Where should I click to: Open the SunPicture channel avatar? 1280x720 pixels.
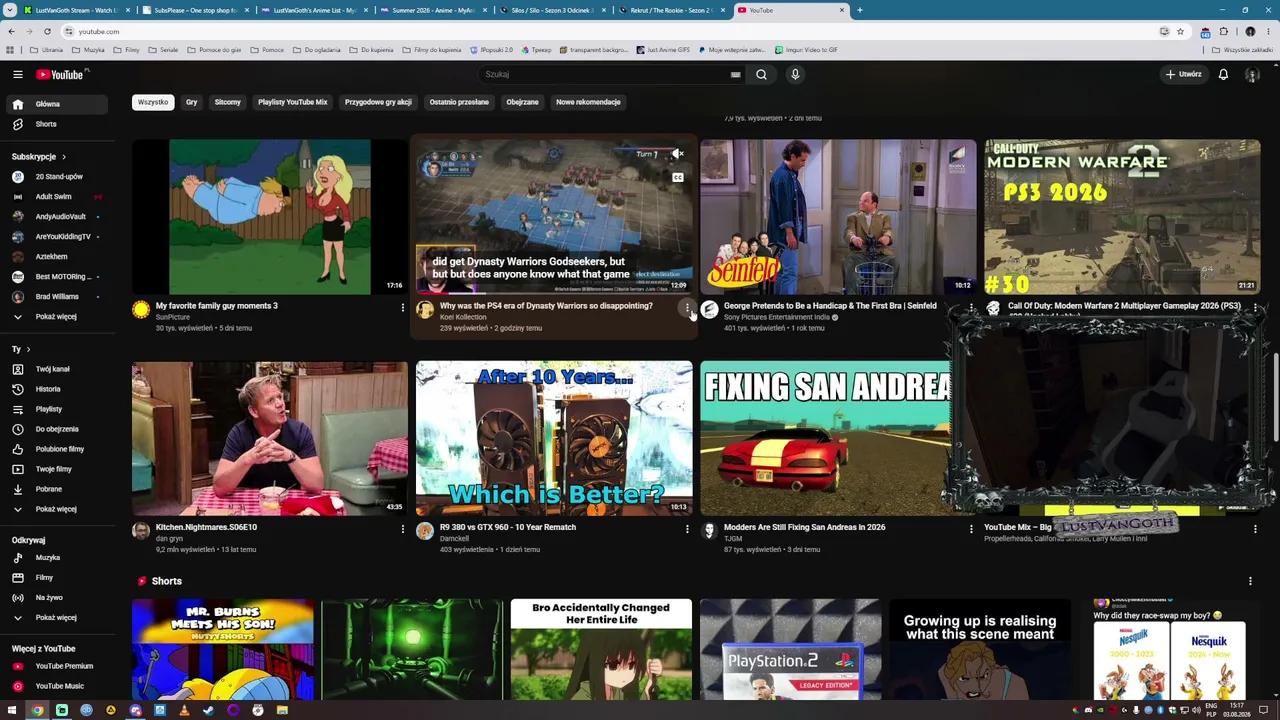(x=141, y=310)
